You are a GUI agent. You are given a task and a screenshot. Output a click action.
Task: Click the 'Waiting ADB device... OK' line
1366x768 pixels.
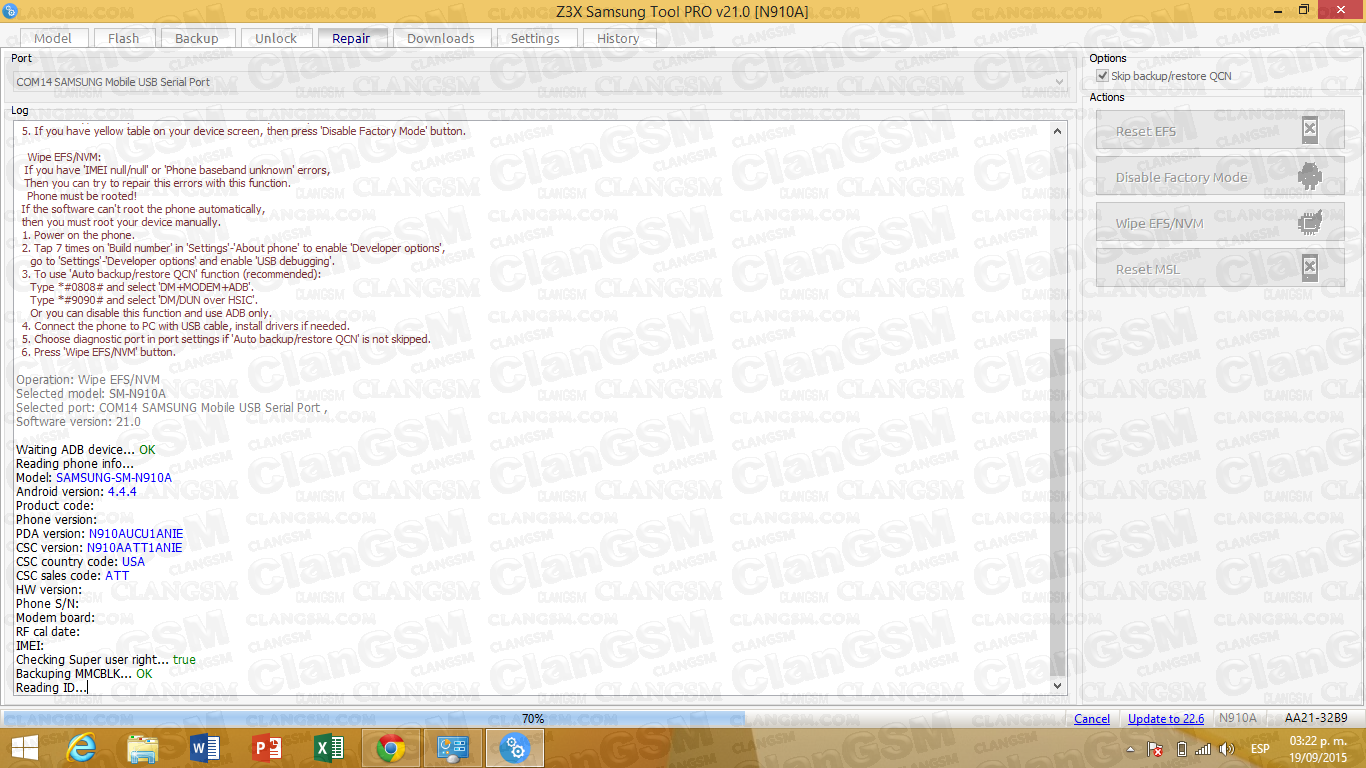(x=86, y=450)
